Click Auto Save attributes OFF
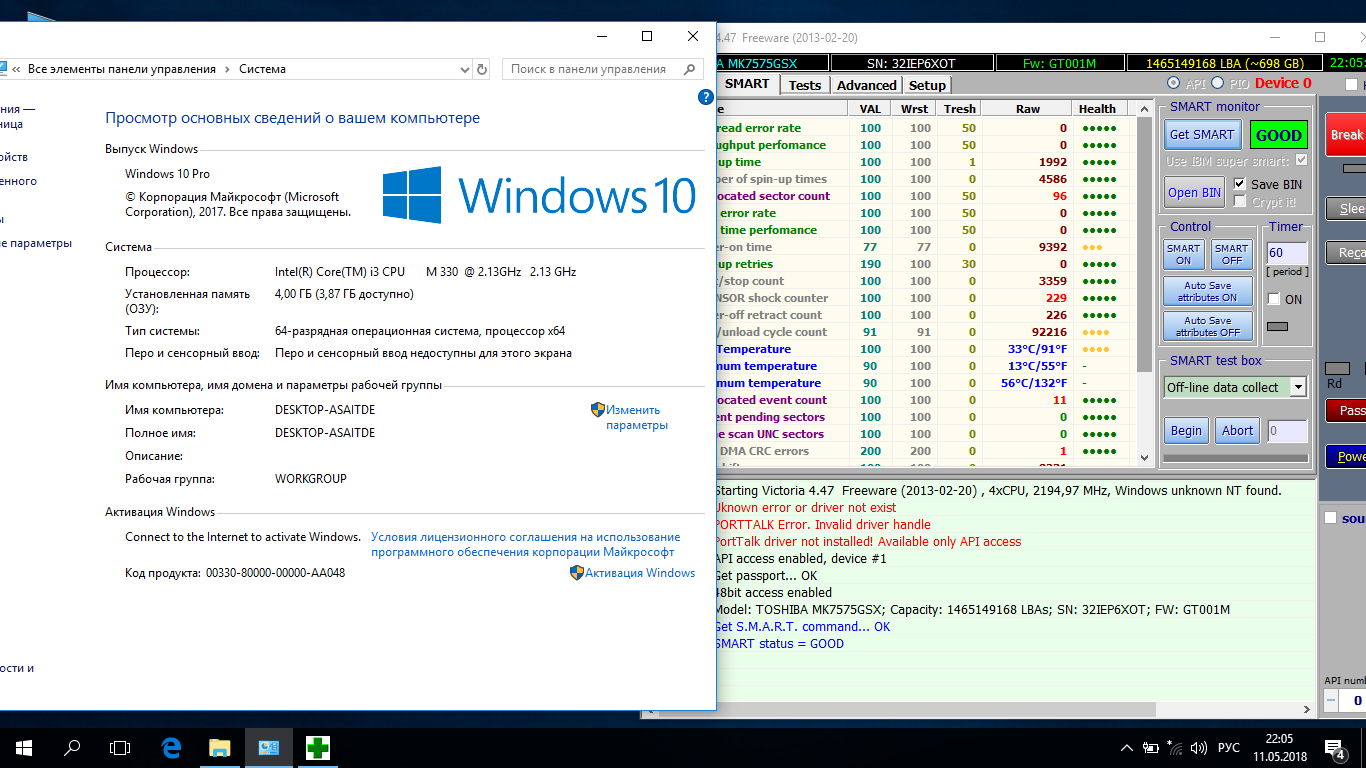 (1207, 326)
